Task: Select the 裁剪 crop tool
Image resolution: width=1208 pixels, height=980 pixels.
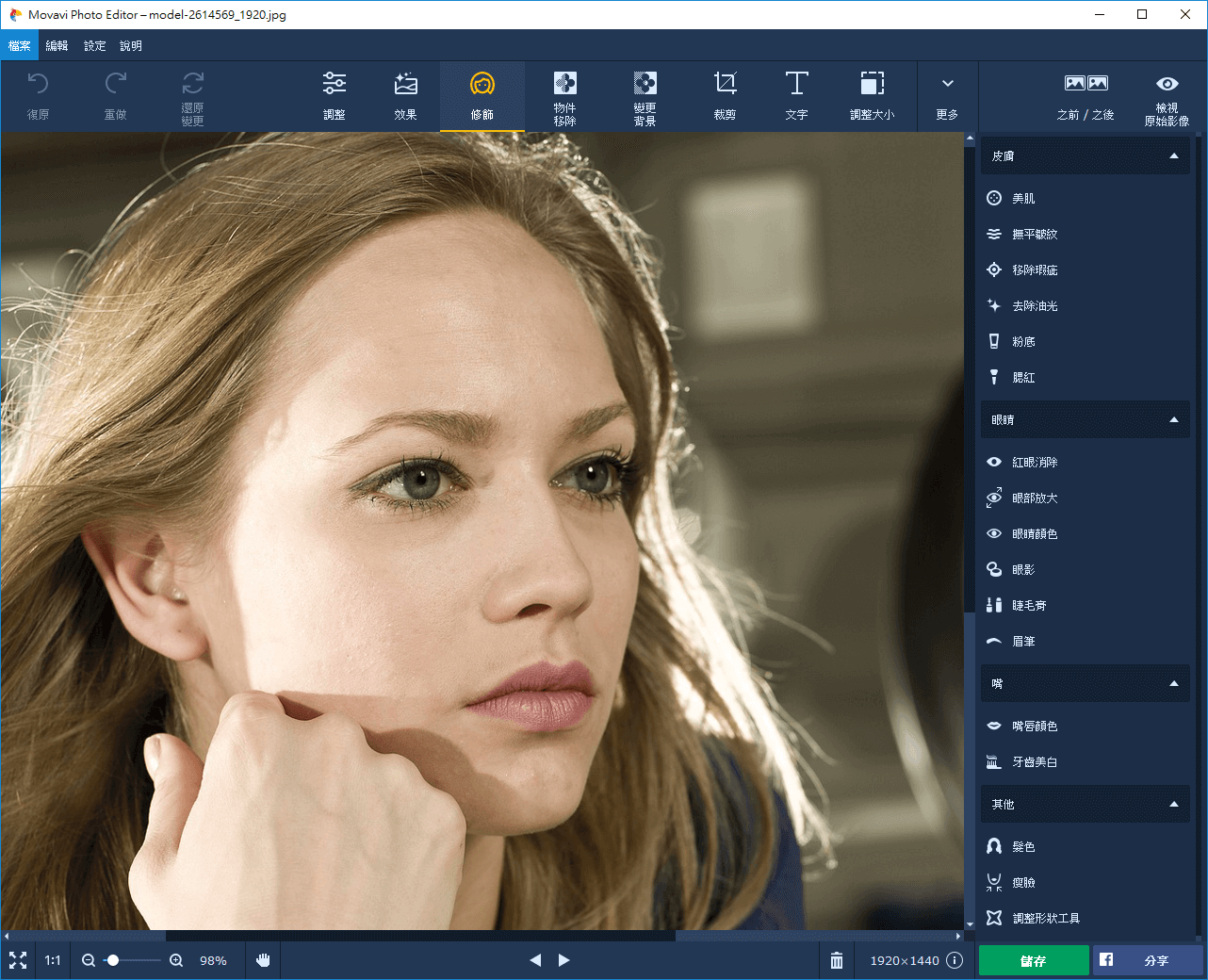Action: coord(725,96)
